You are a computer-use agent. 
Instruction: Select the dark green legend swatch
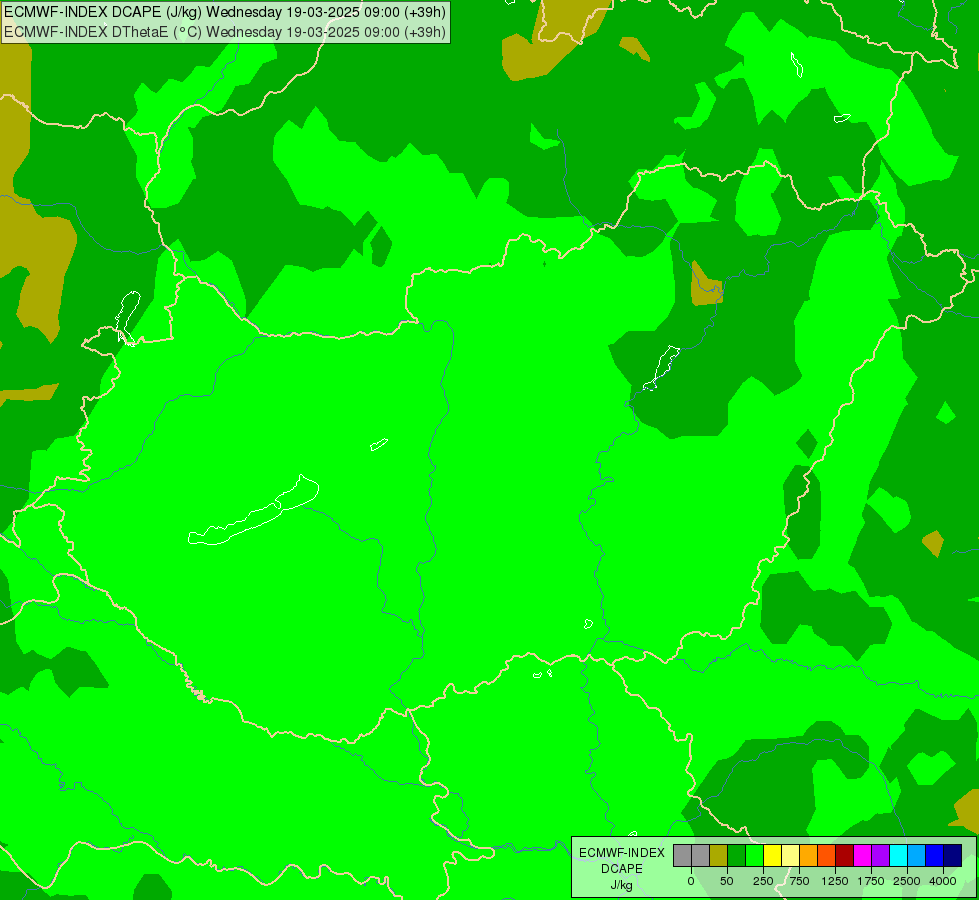coord(737,856)
